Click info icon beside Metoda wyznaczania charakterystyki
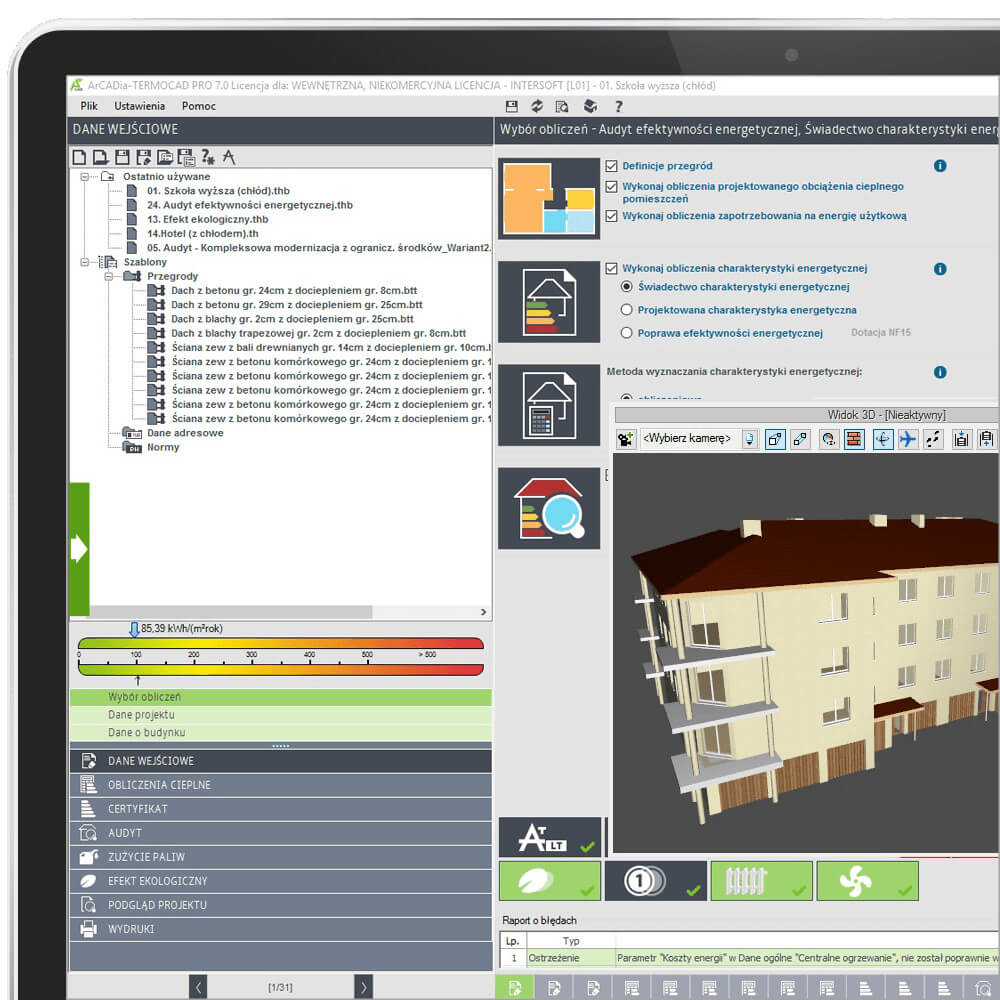Screen dimensions: 1000x1000 pyautogui.click(x=940, y=372)
